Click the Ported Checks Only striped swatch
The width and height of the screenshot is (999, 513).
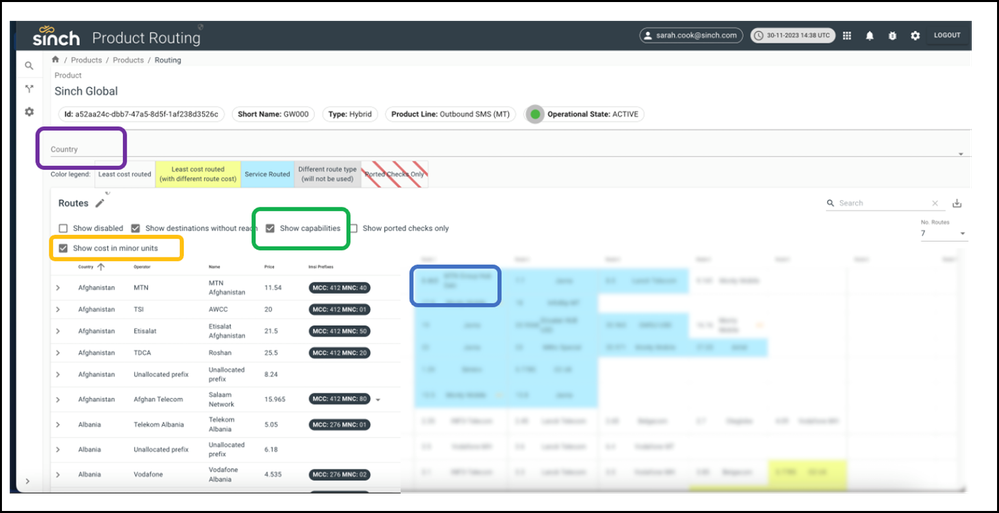pos(395,174)
